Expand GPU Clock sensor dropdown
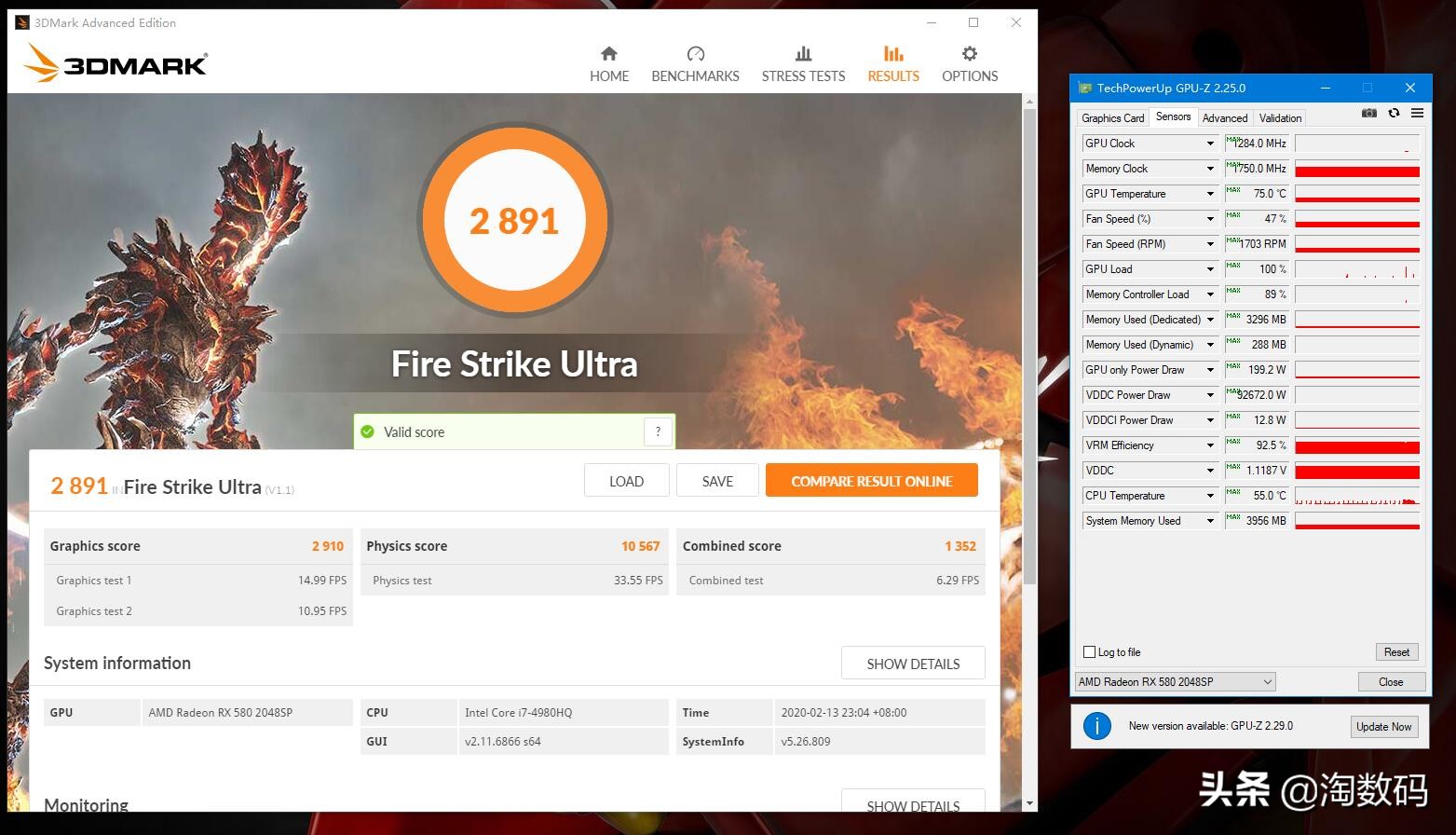Image resolution: width=1456 pixels, height=835 pixels. pyautogui.click(x=1210, y=144)
